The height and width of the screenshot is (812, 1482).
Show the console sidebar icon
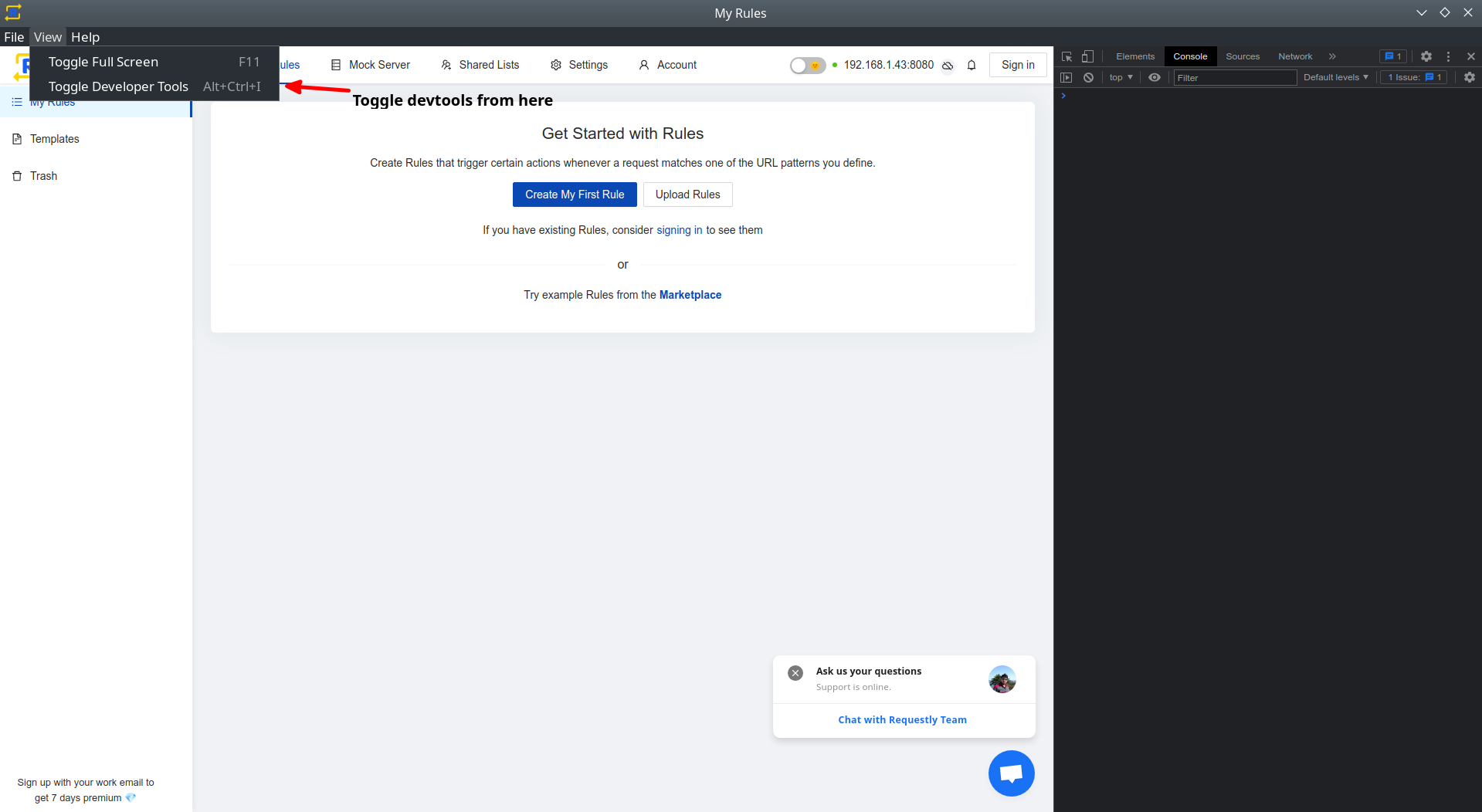tap(1067, 77)
